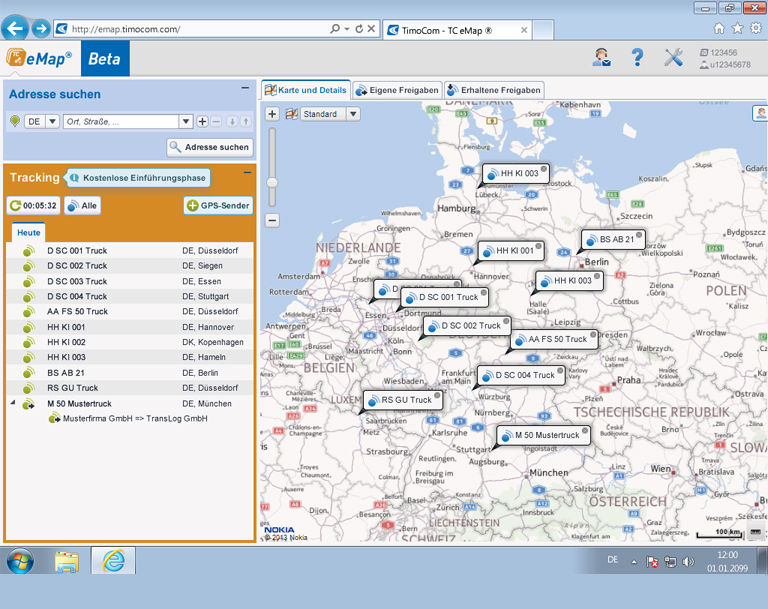
Task: Go forward with browser forward arrow
Action: tap(41, 28)
